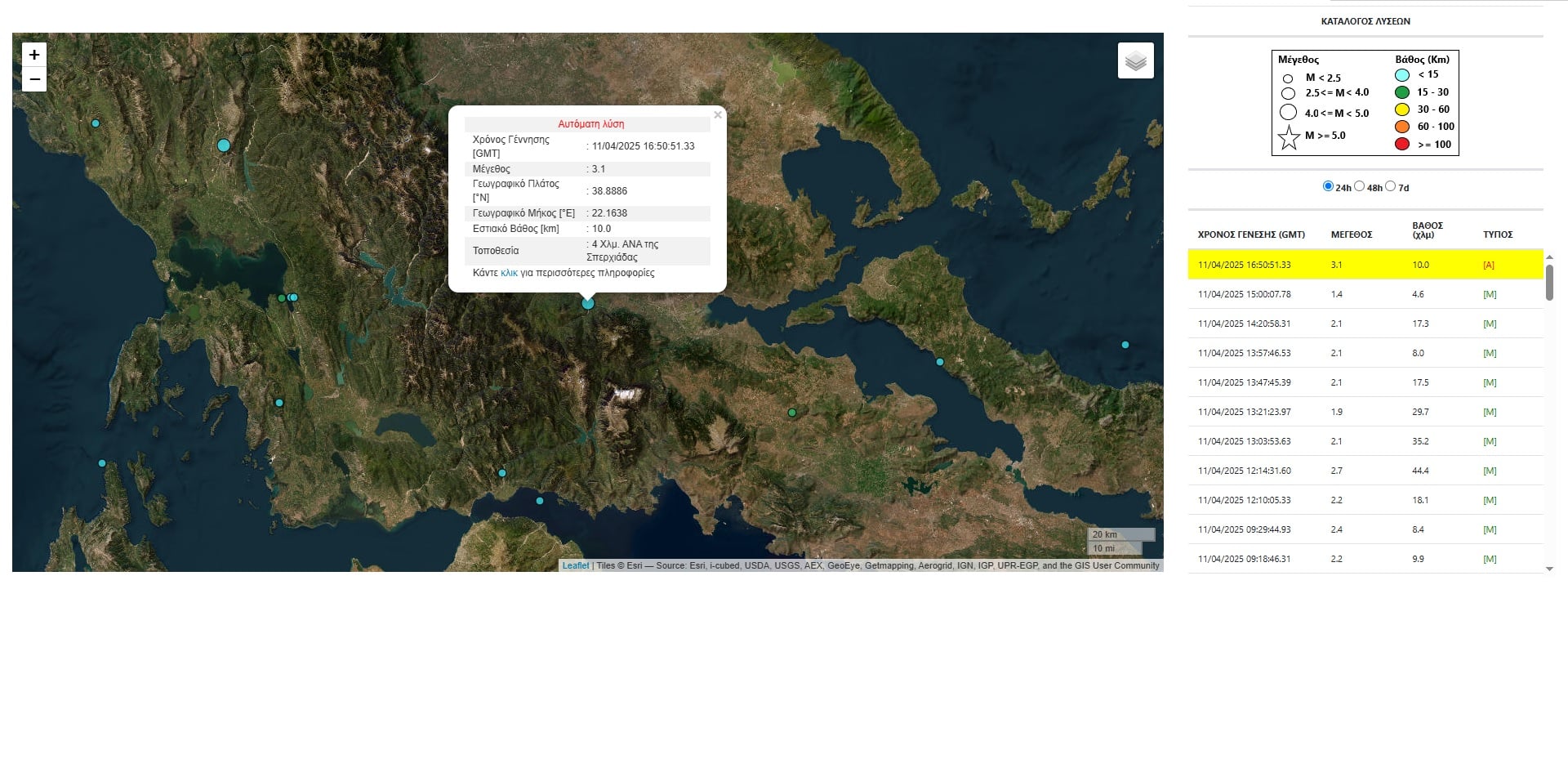Click the earthquake marker on the Evia coast
1568x759 pixels.
[x=939, y=362]
